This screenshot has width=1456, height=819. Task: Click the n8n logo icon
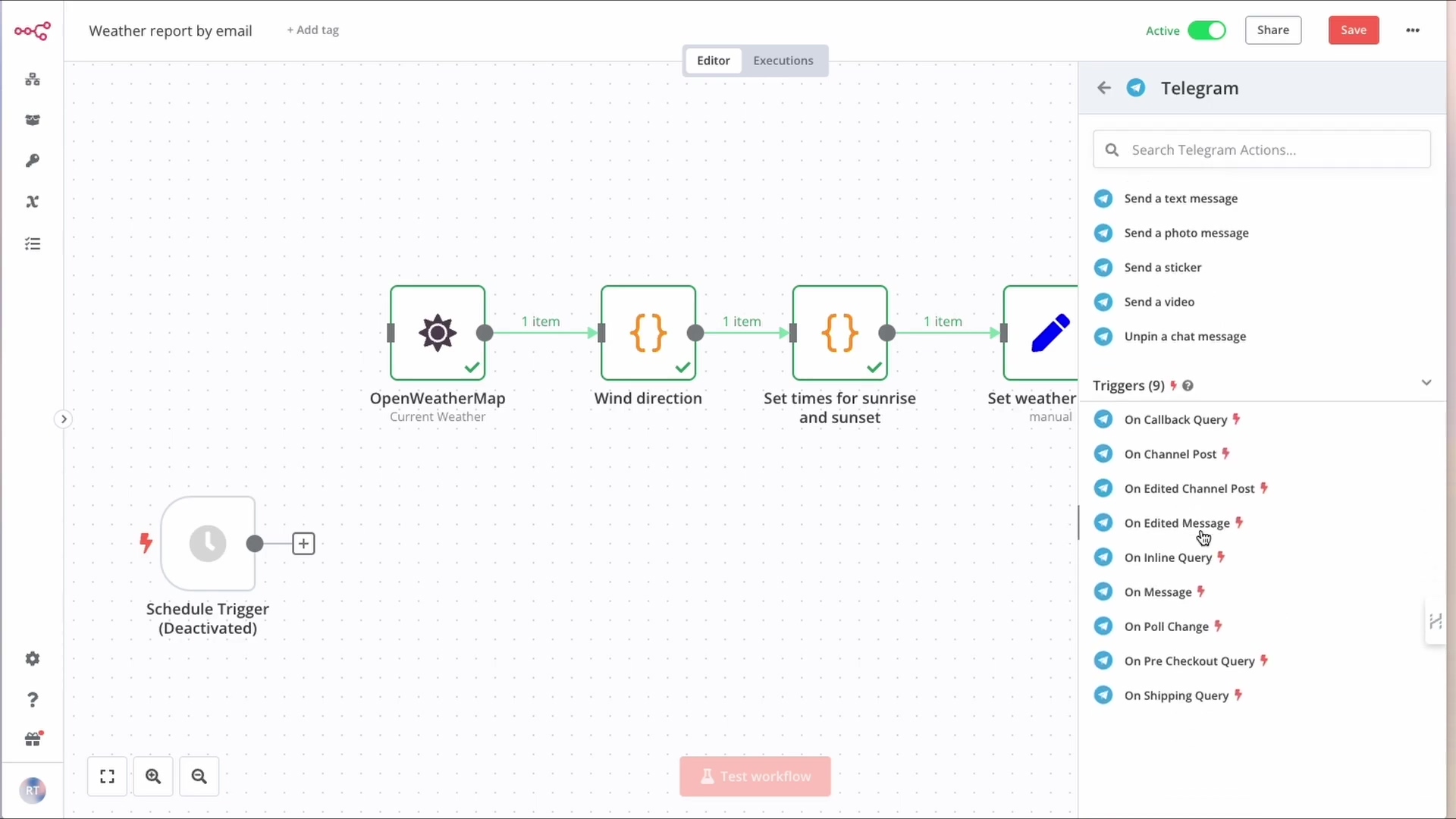pos(33,31)
